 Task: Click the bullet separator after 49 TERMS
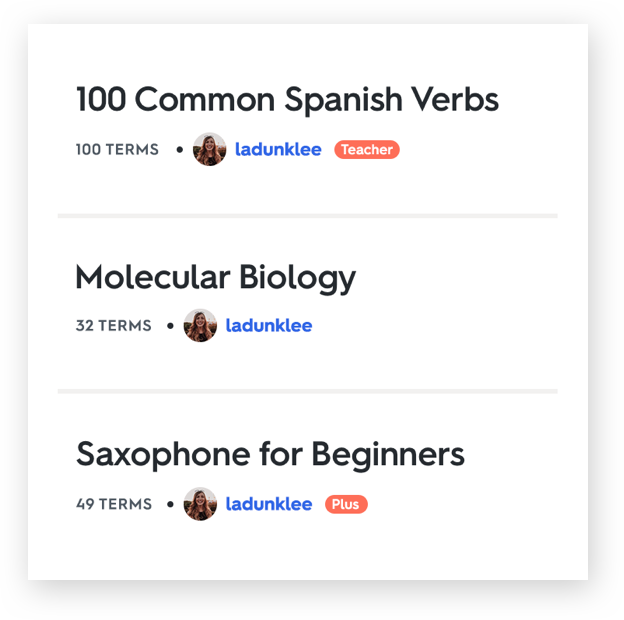[170, 504]
